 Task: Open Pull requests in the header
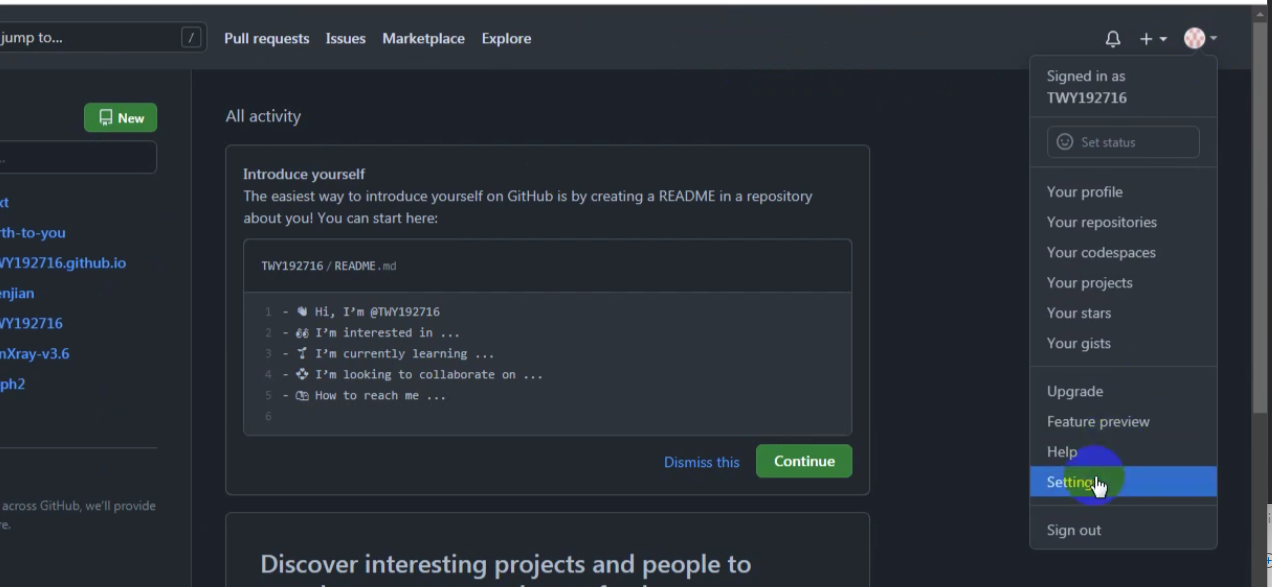point(266,38)
